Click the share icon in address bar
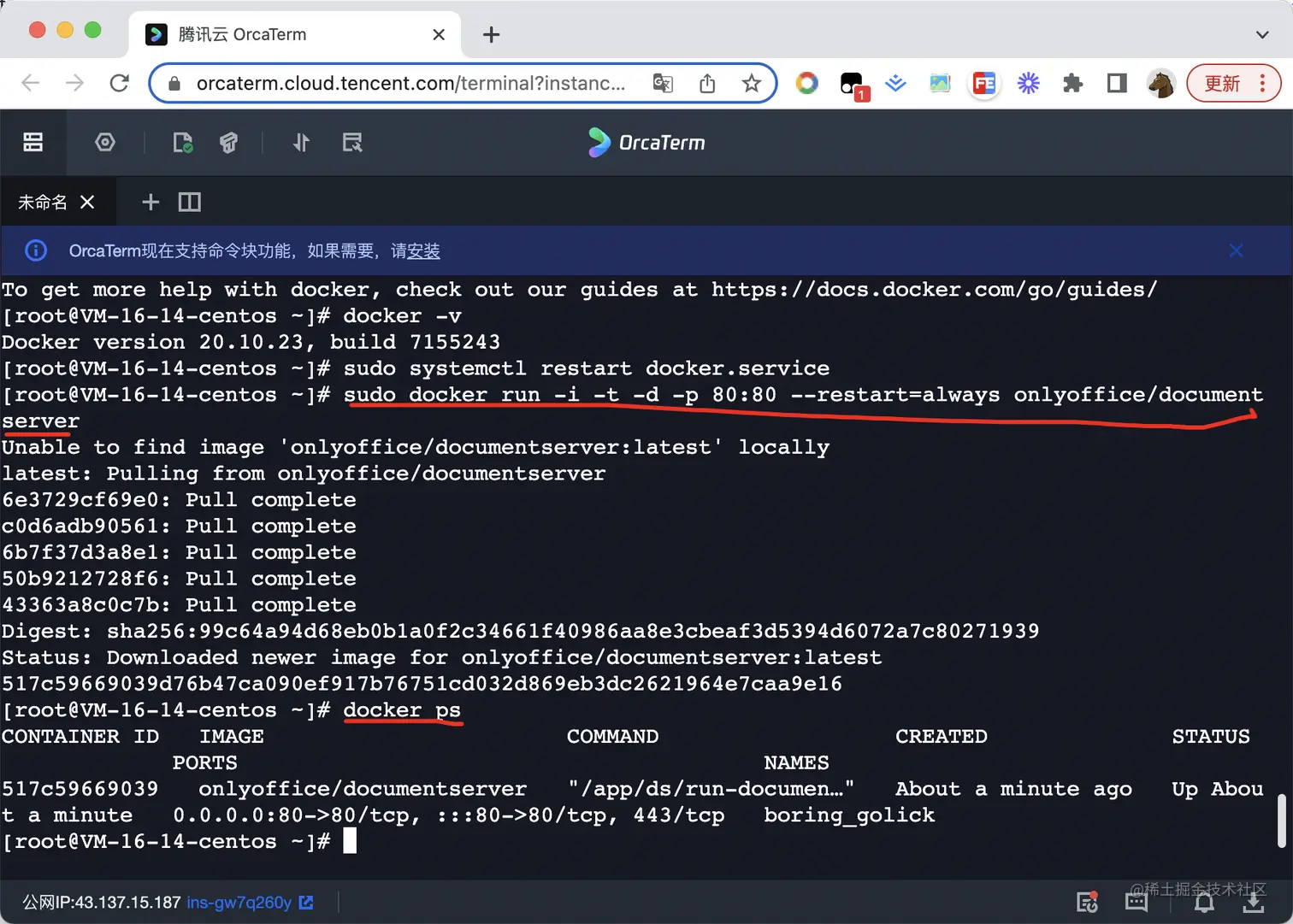 707,83
